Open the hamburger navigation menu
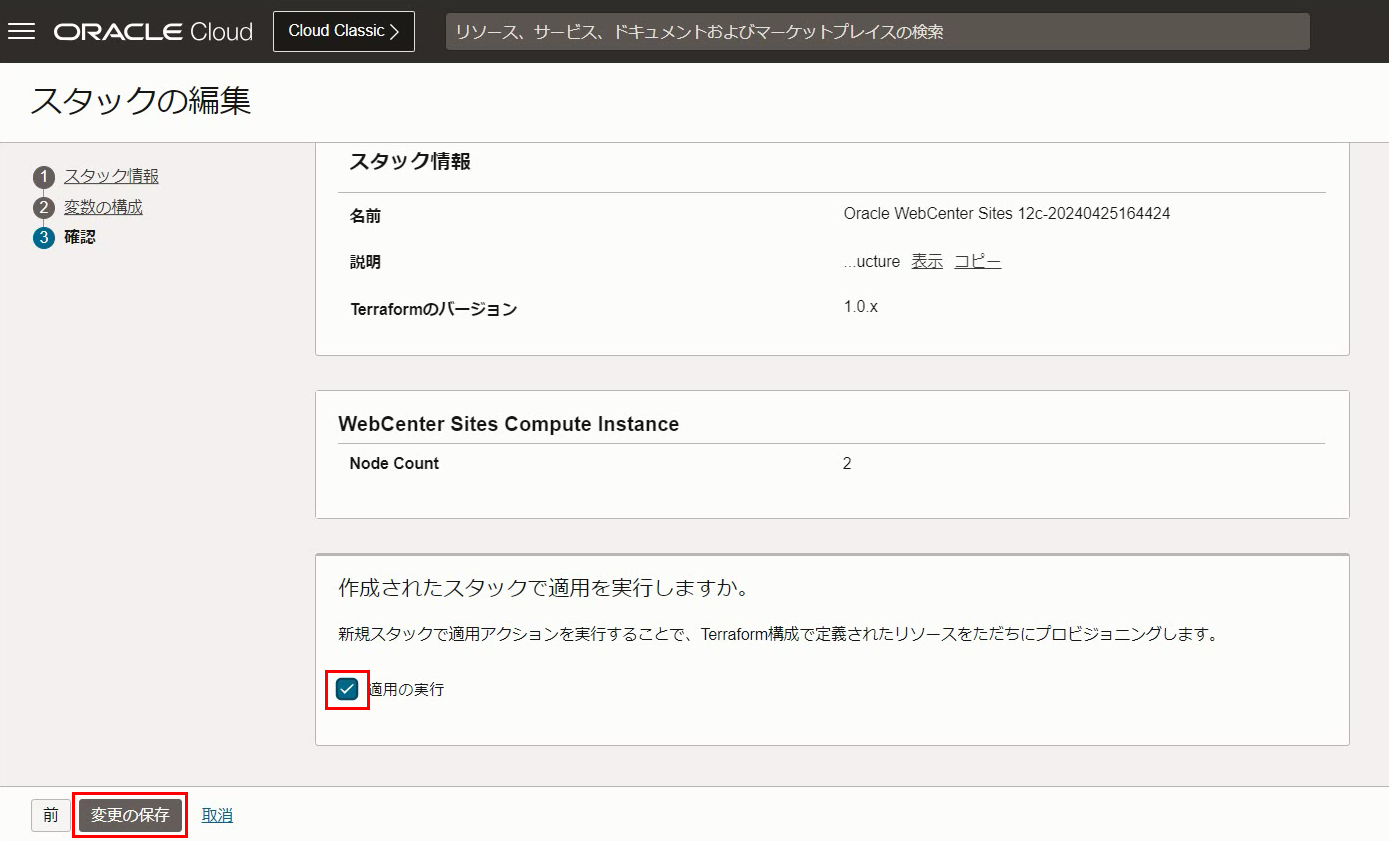1389x841 pixels. point(21,31)
